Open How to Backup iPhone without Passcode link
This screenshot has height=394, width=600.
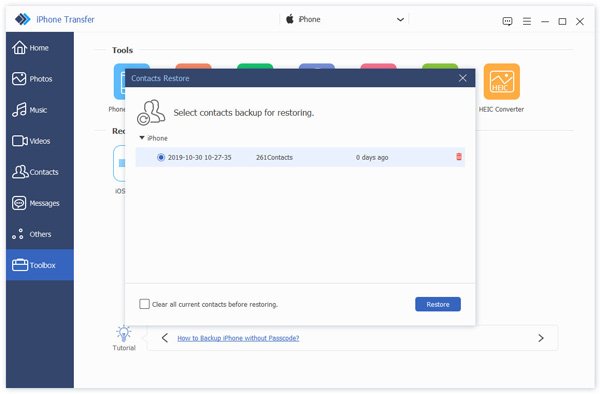pyautogui.click(x=238, y=338)
